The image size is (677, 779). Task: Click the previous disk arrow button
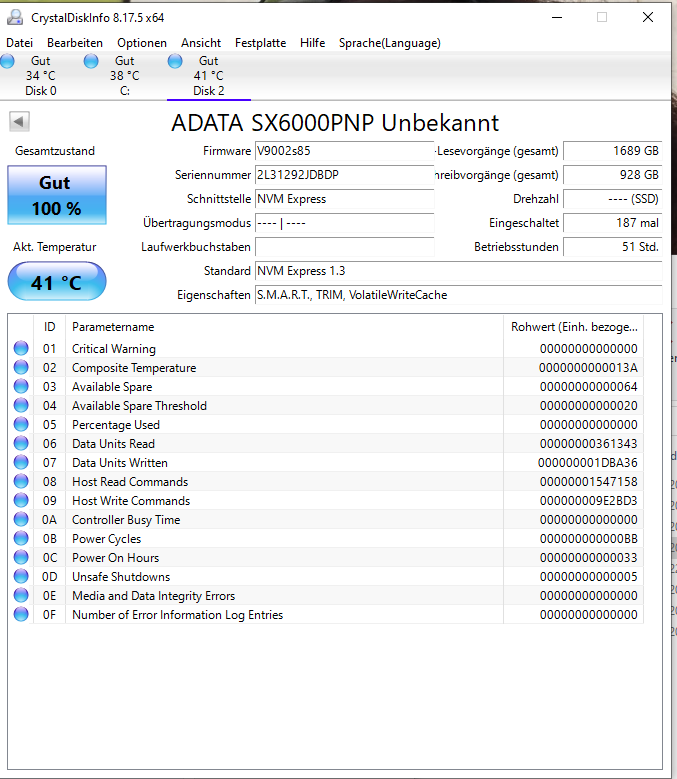(x=19, y=121)
